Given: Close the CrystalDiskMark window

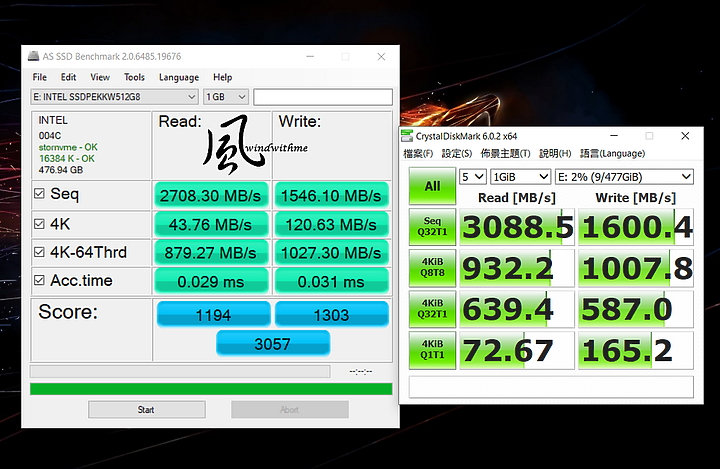Looking at the screenshot, I should coord(685,136).
